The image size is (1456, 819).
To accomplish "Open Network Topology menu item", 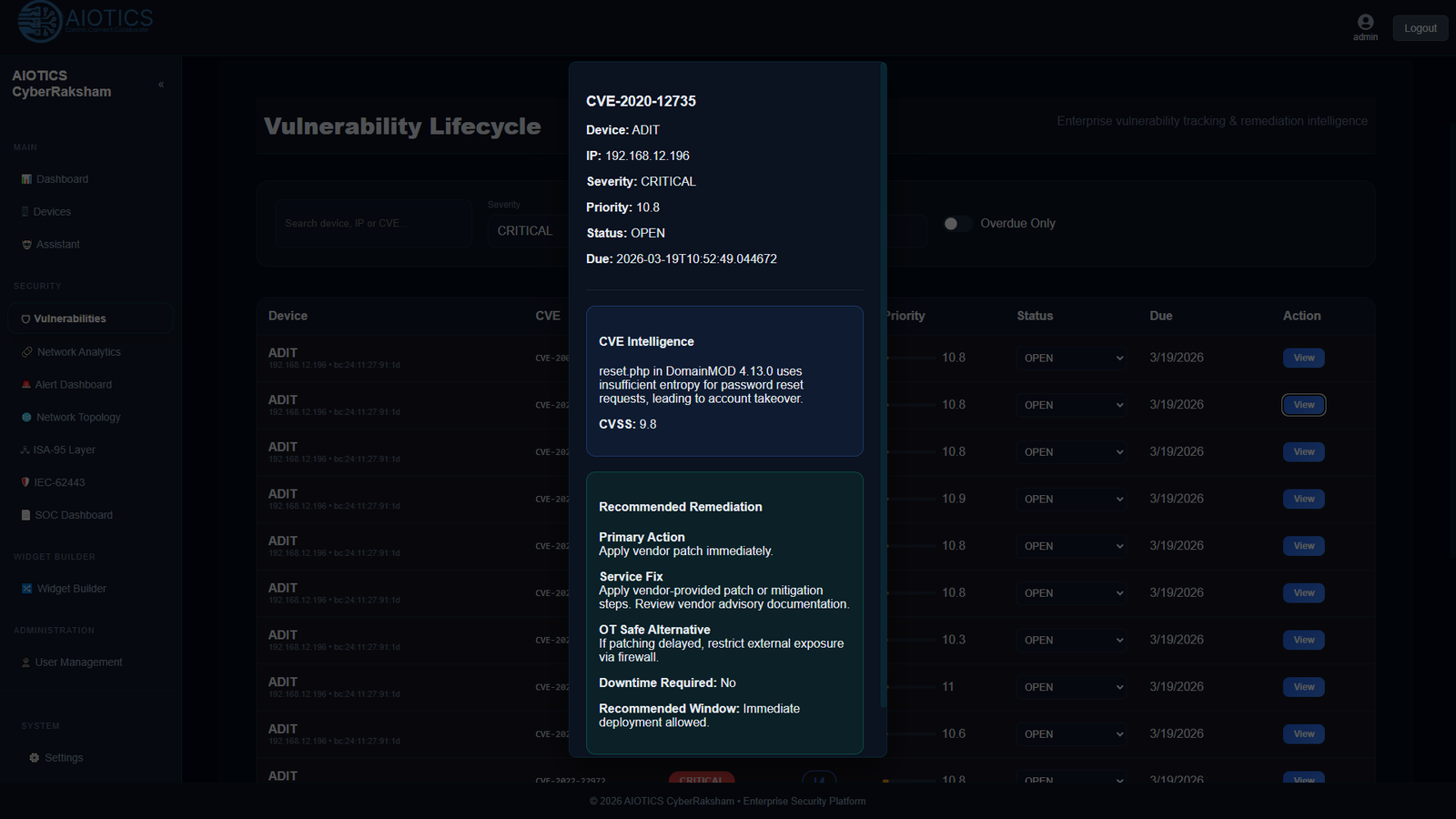I will (x=78, y=418).
